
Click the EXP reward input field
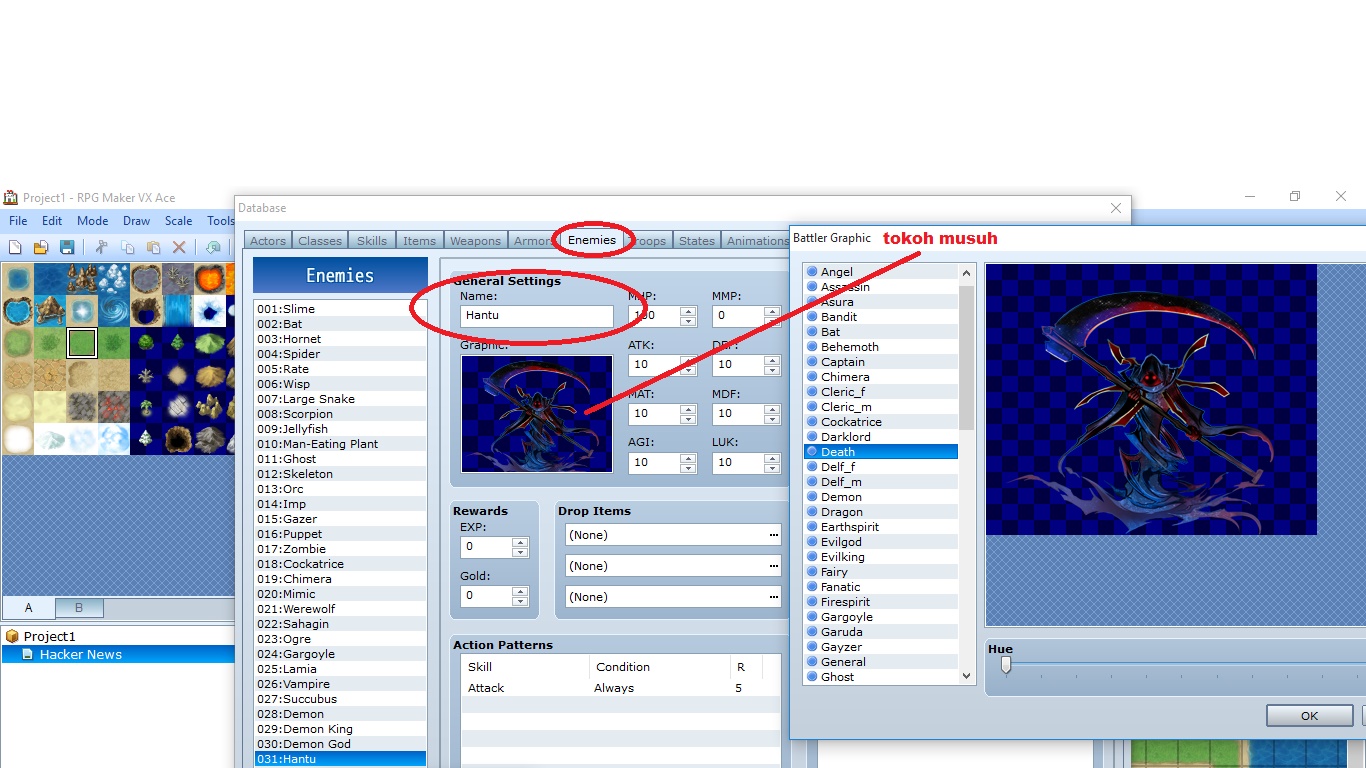(486, 547)
